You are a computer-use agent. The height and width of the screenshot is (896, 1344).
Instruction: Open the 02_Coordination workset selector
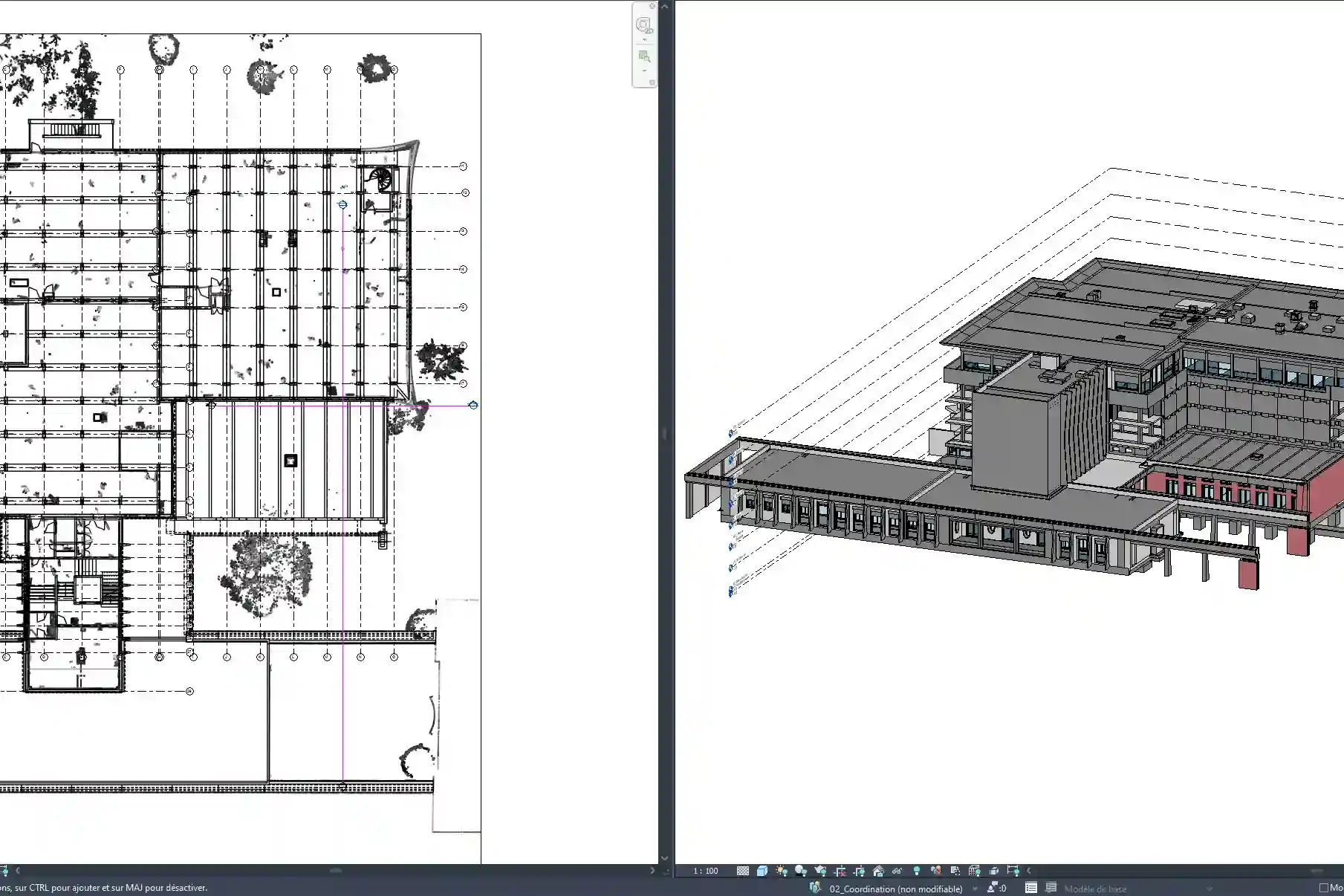[x=895, y=889]
